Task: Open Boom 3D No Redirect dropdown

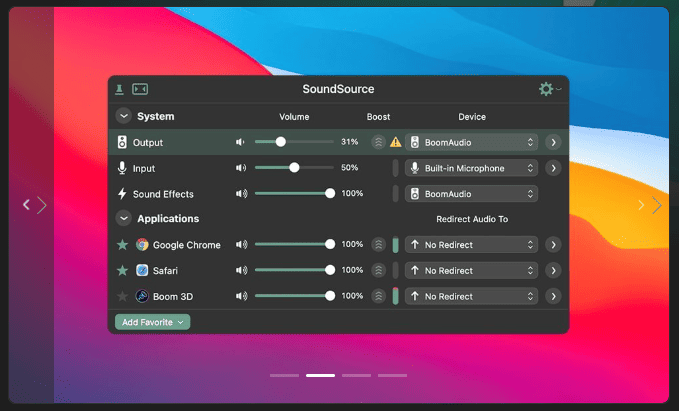Action: (x=471, y=296)
